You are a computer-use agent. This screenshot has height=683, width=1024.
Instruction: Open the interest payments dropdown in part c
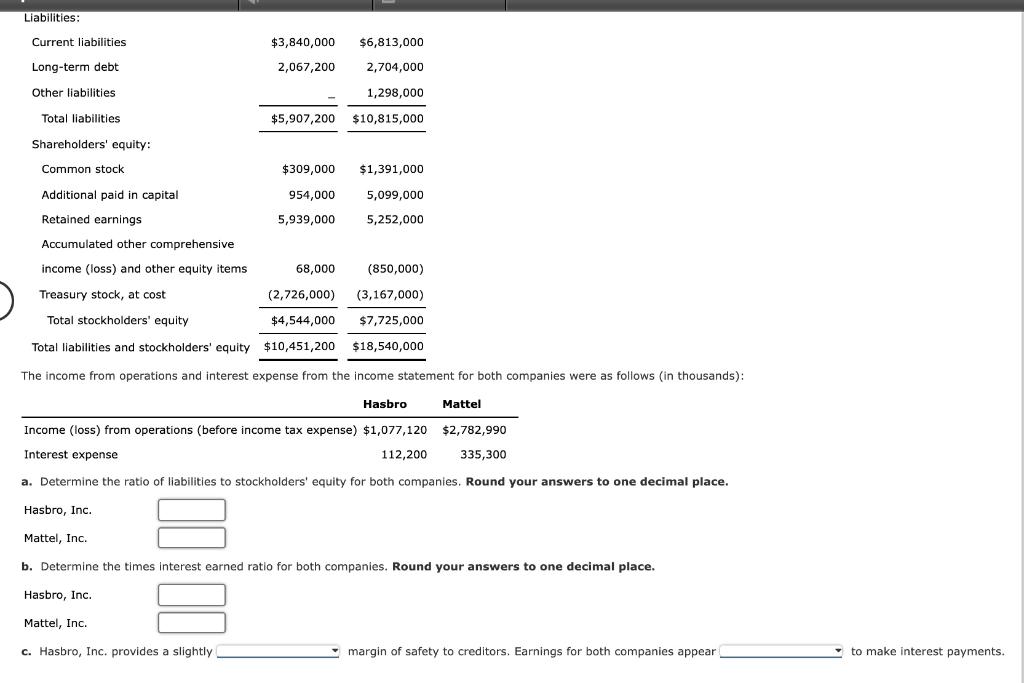coord(778,651)
